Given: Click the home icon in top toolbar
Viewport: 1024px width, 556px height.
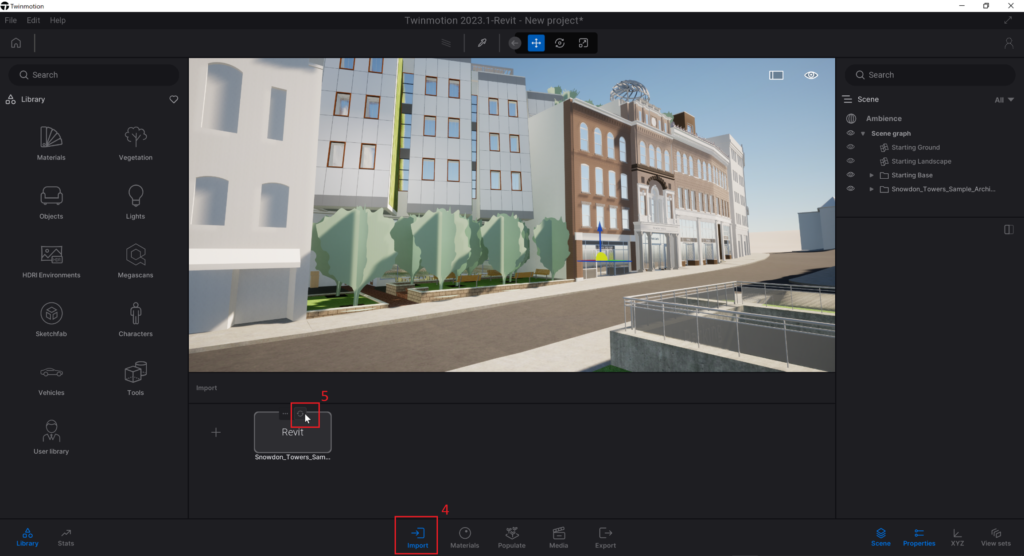Looking at the screenshot, I should click(16, 43).
